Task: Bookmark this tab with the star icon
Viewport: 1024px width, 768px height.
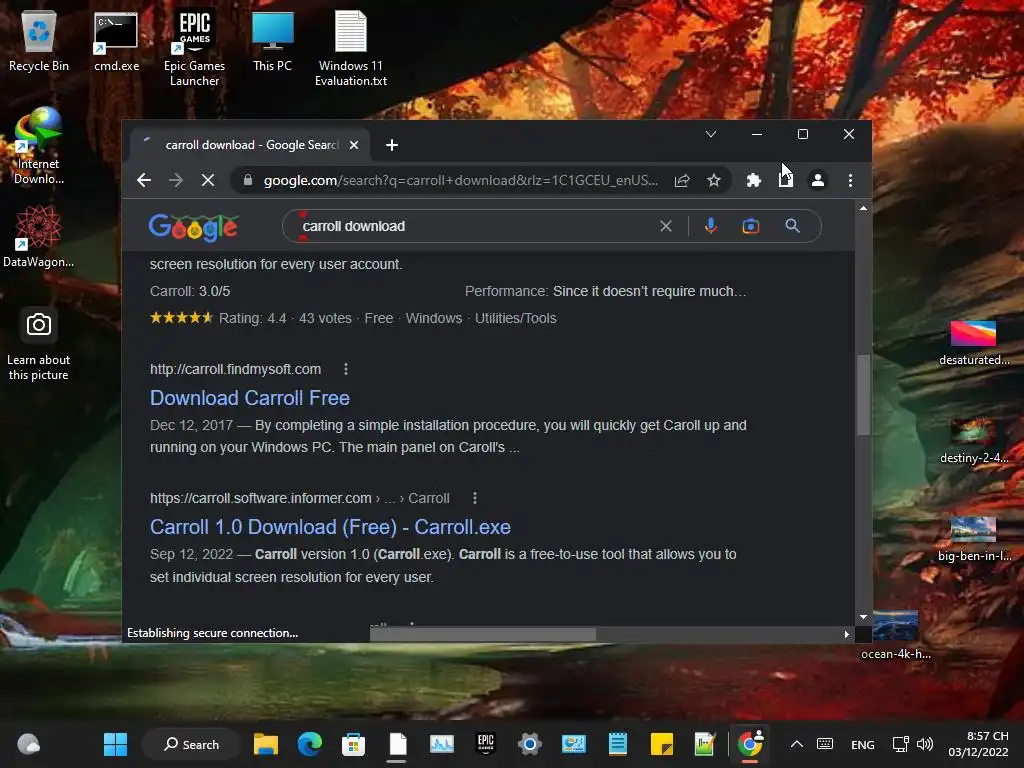Action: 714,180
